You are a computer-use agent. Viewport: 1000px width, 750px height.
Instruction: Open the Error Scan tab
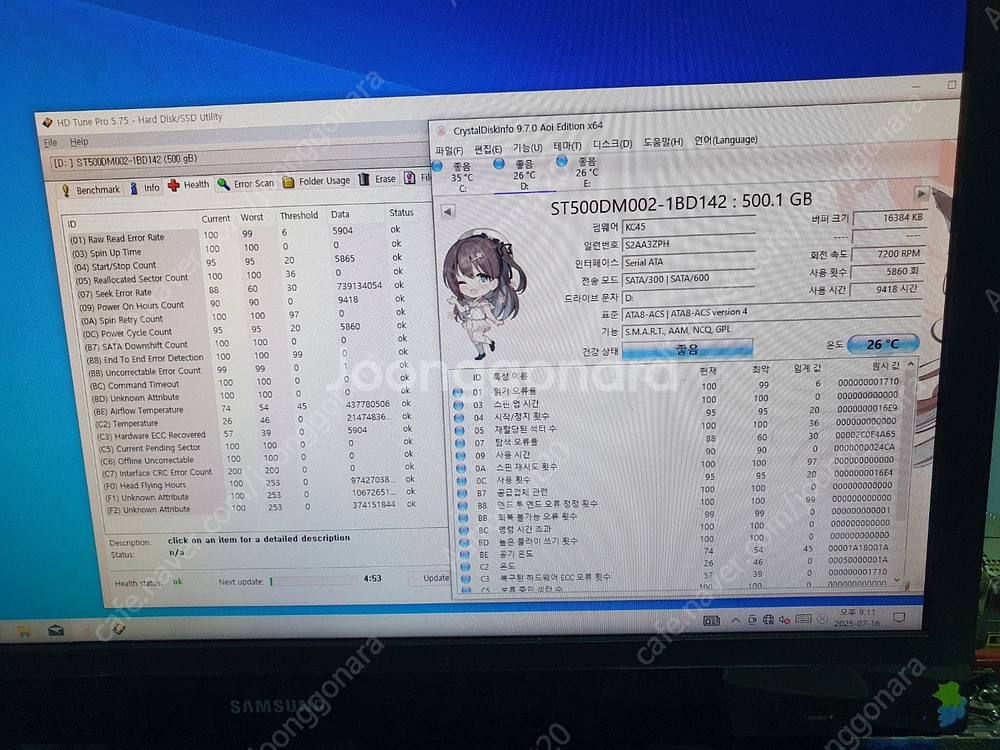coord(246,184)
